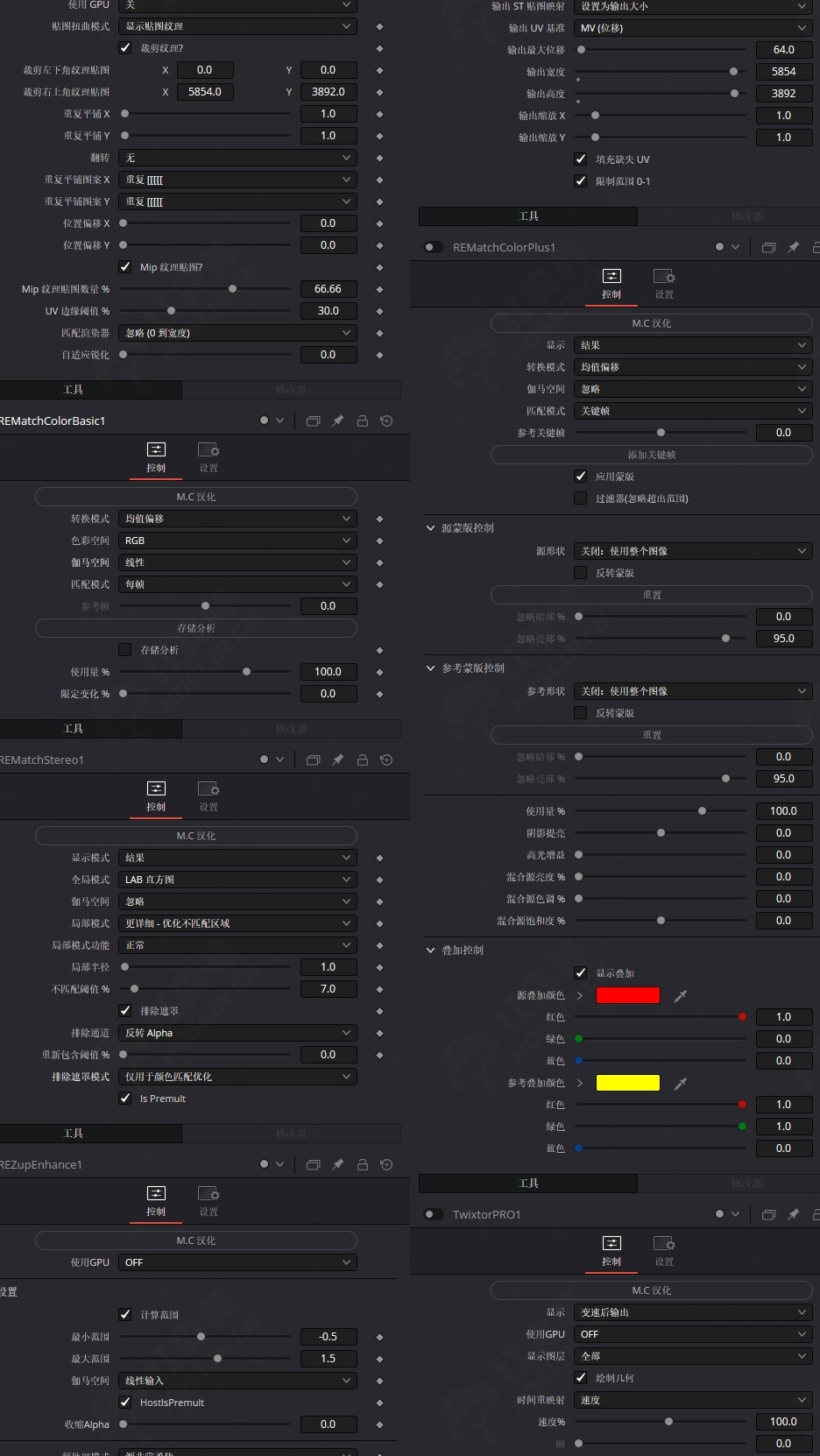Viewport: 820px width, 1456px height.
Task: Reset REZupEnhance1 using the circular-arrow icon
Action: click(386, 1164)
